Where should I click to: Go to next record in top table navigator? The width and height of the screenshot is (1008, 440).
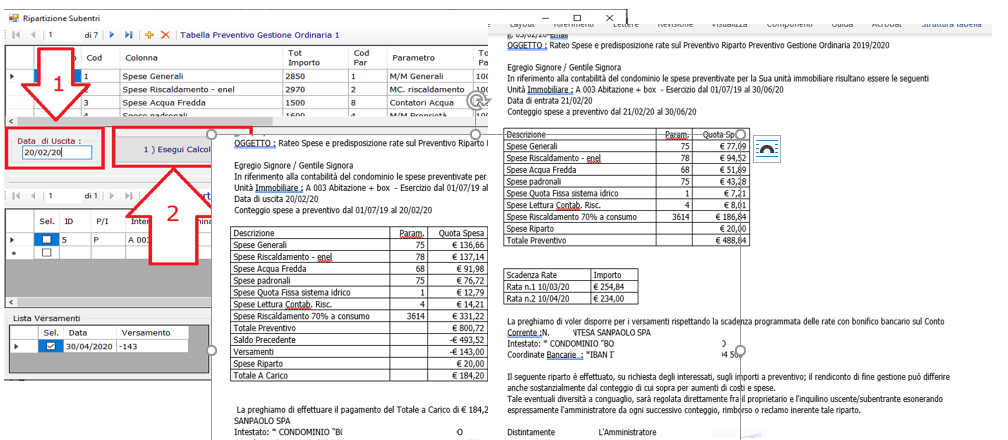pos(112,35)
